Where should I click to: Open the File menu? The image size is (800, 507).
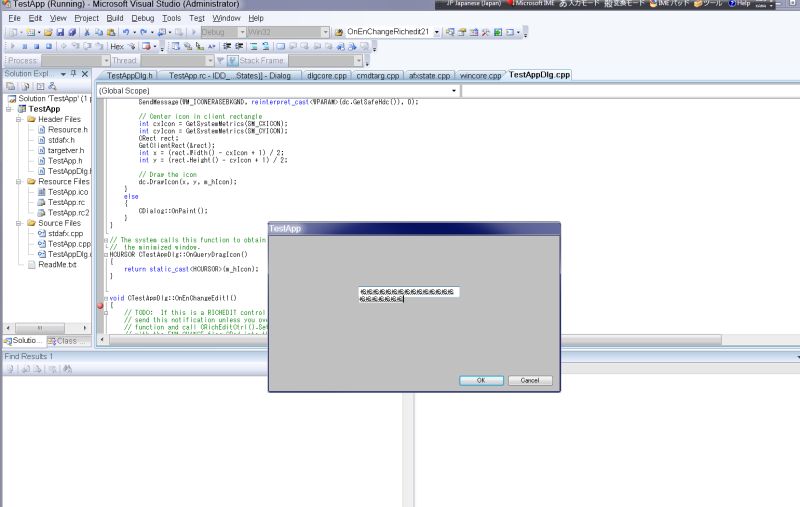[14, 18]
